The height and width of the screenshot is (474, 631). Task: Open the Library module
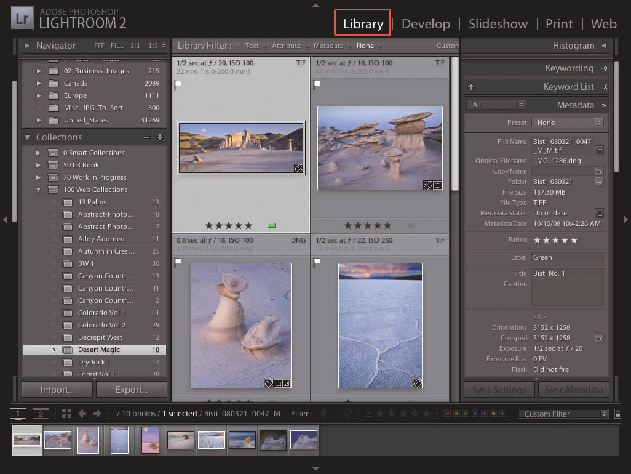(x=363, y=24)
